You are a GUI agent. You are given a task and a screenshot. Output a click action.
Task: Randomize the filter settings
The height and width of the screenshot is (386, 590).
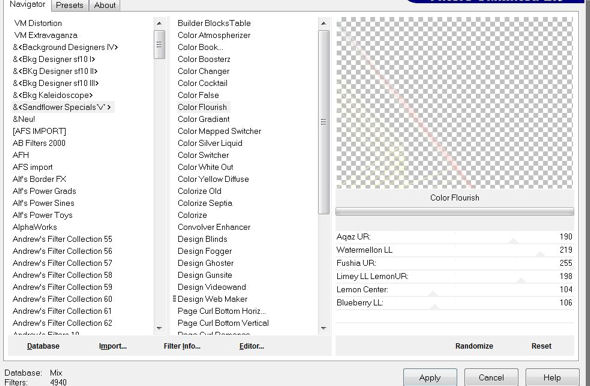tap(474, 346)
